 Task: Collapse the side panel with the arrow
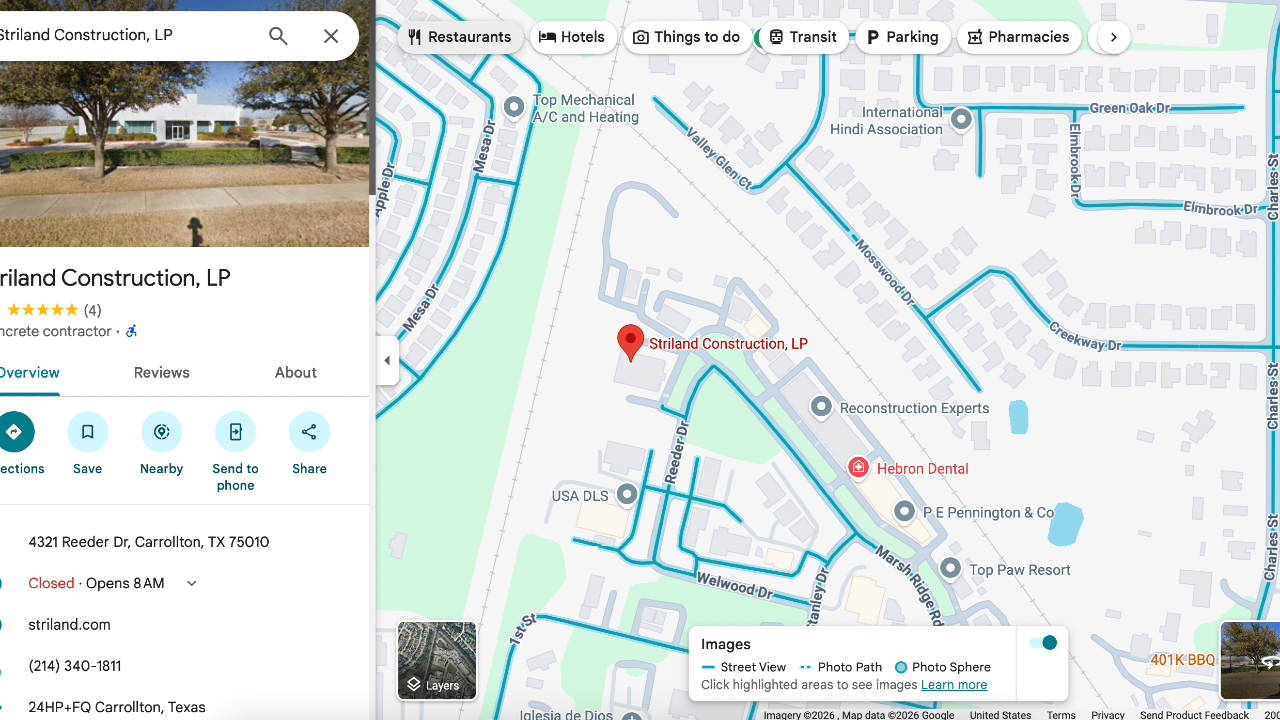point(387,360)
